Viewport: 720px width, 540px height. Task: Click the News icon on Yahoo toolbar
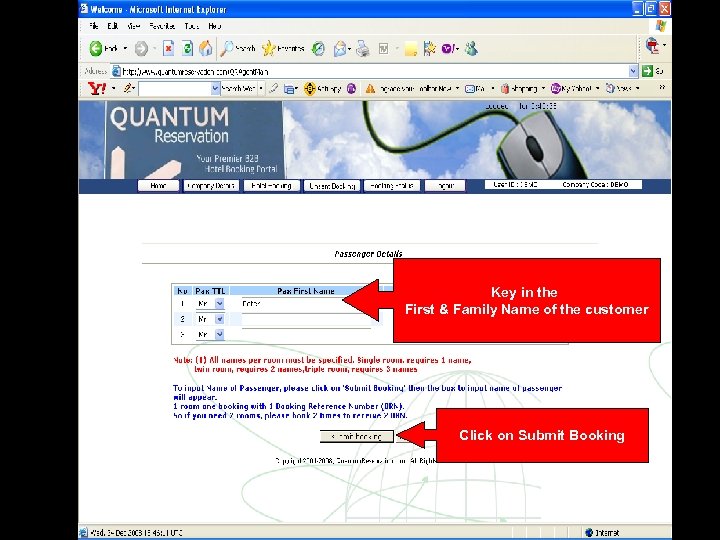point(610,88)
